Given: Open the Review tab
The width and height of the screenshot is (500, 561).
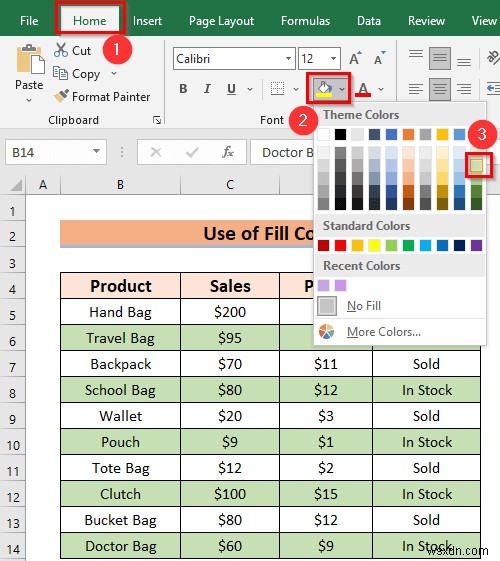Looking at the screenshot, I should [x=426, y=21].
